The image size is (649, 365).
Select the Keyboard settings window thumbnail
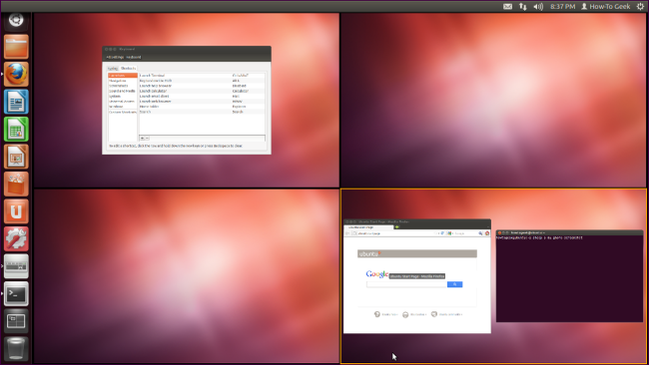click(187, 100)
